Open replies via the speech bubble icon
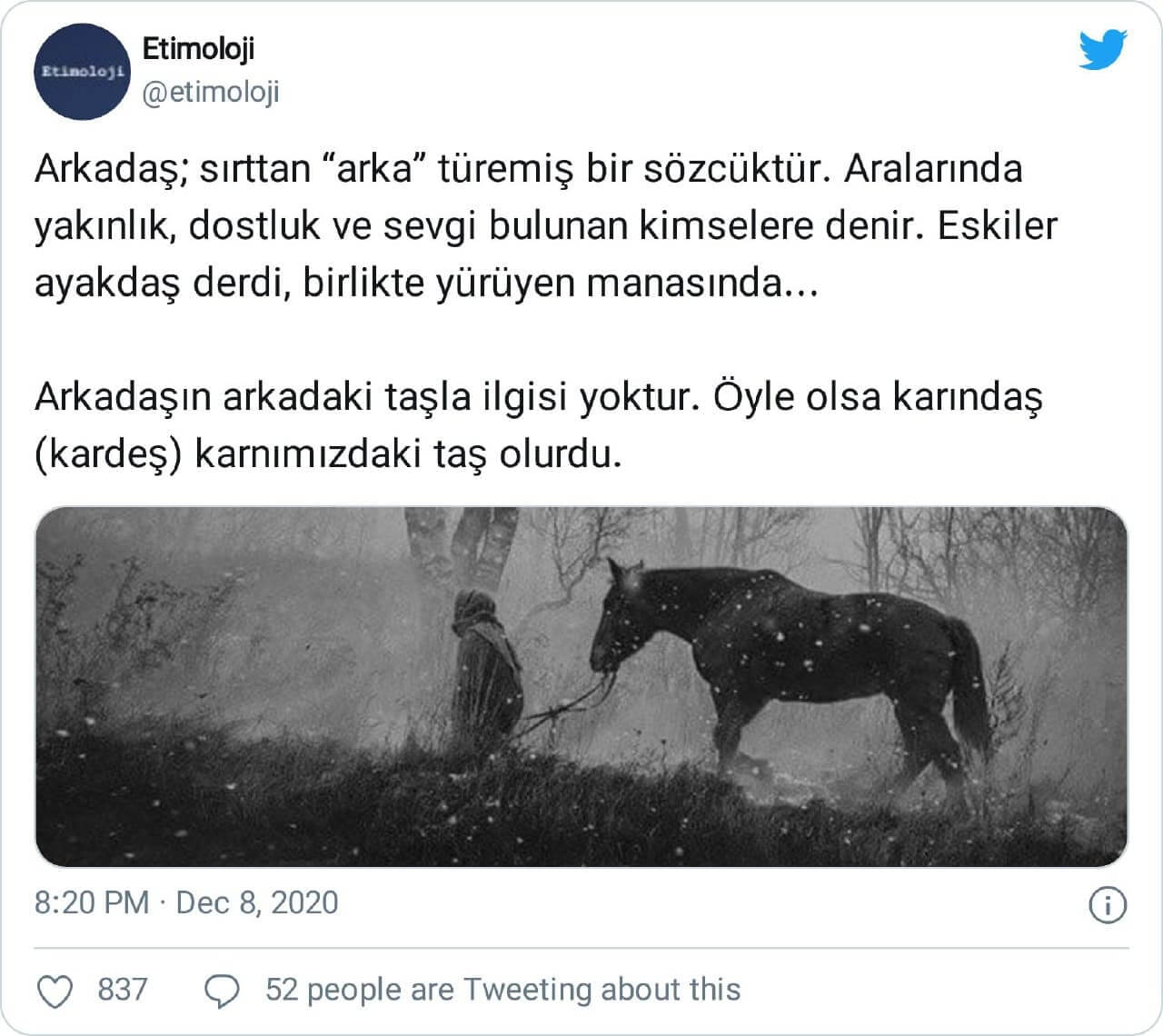This screenshot has width=1163, height=1036. pyautogui.click(x=223, y=991)
